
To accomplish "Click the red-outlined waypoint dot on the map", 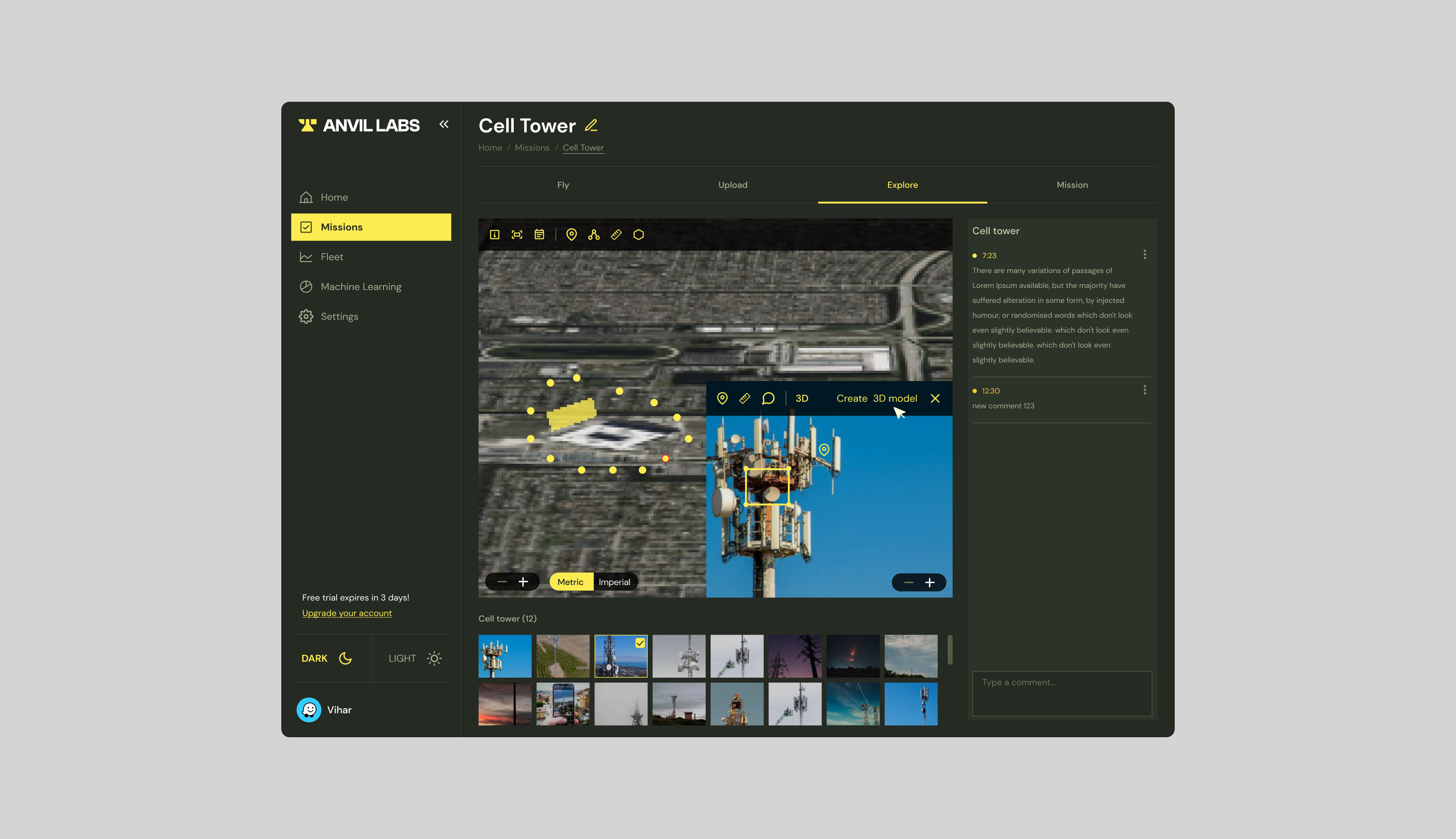I will 665,459.
